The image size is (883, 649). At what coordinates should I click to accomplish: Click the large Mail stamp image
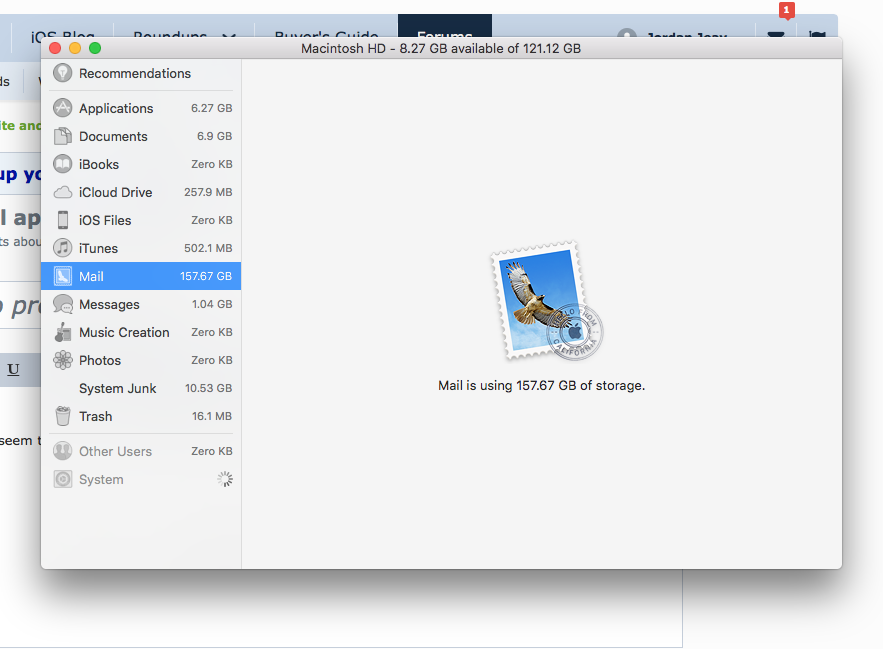coord(547,301)
